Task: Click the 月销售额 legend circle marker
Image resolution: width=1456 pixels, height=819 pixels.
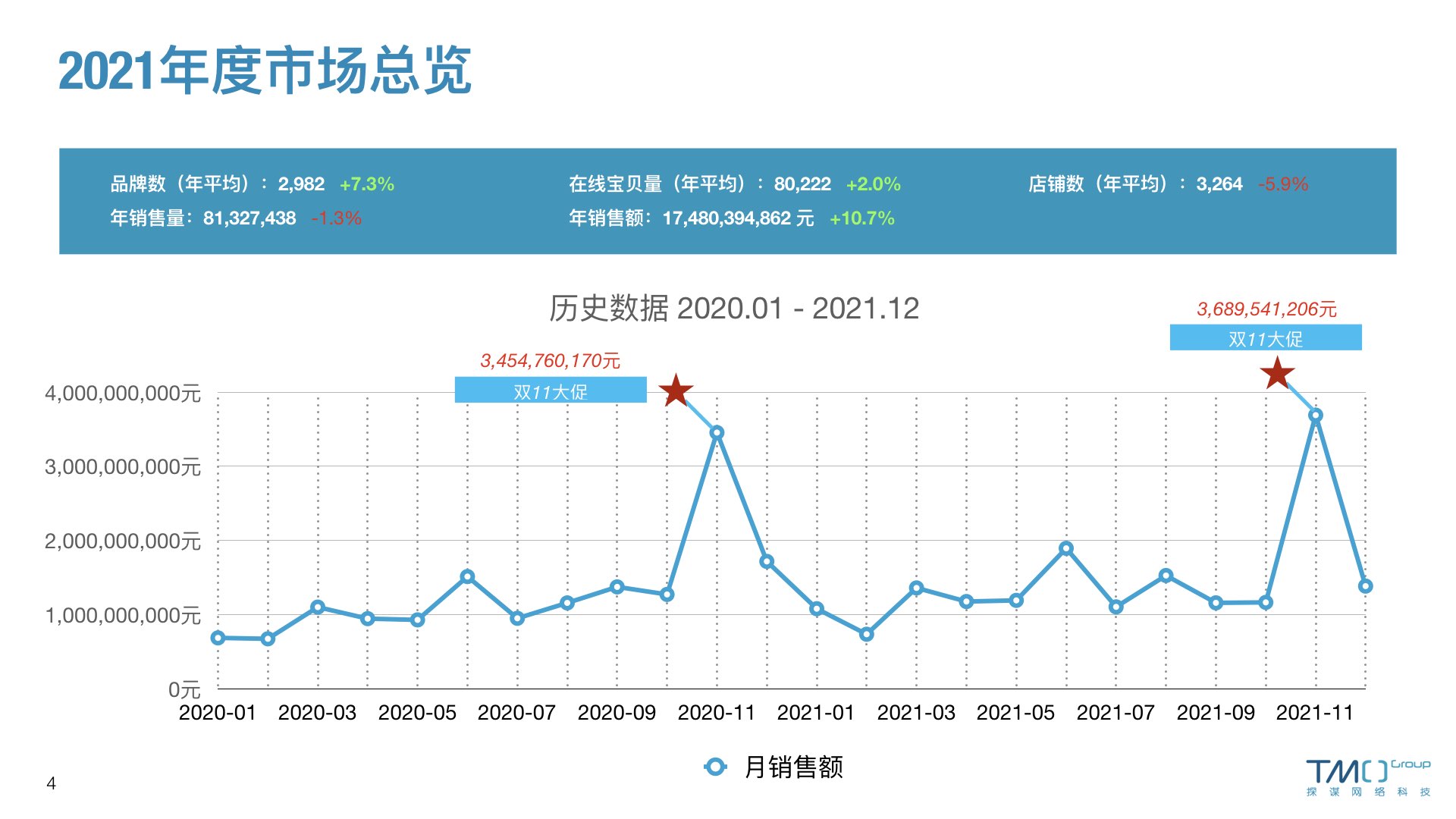Action: pos(715,767)
